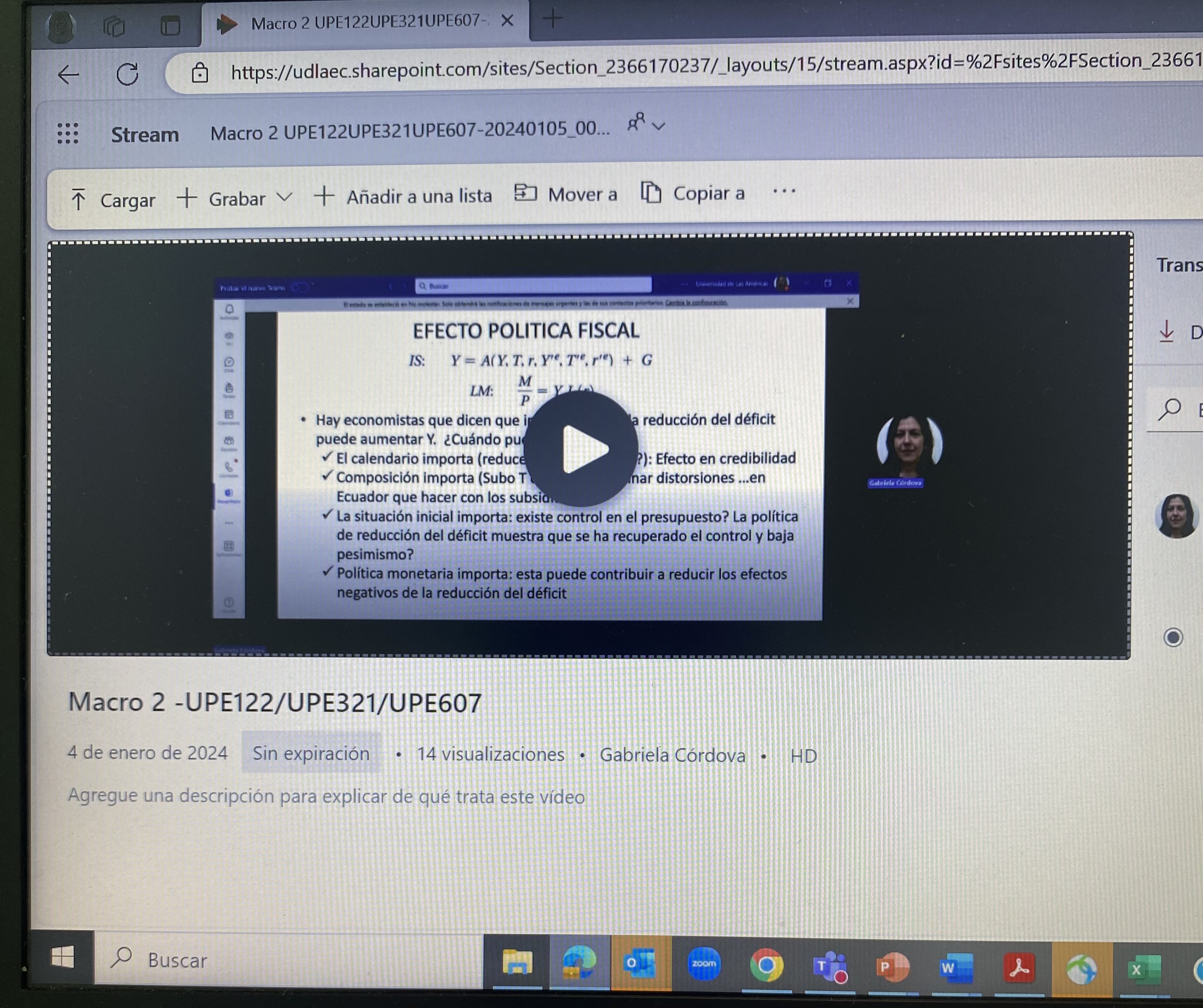Click the browser refresh icon
This screenshot has width=1203, height=1008.
point(127,74)
